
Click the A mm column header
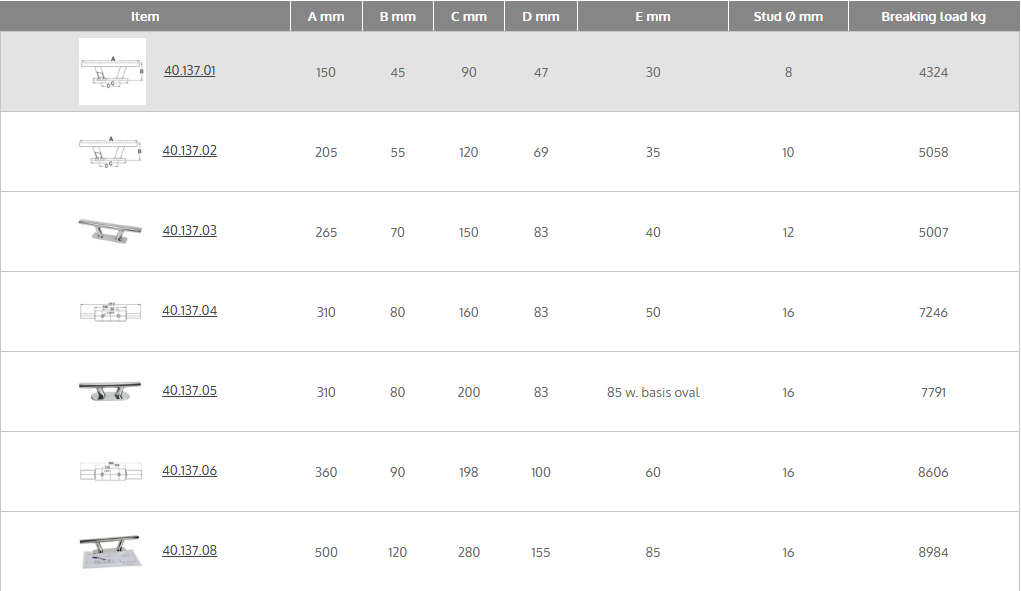(x=326, y=17)
